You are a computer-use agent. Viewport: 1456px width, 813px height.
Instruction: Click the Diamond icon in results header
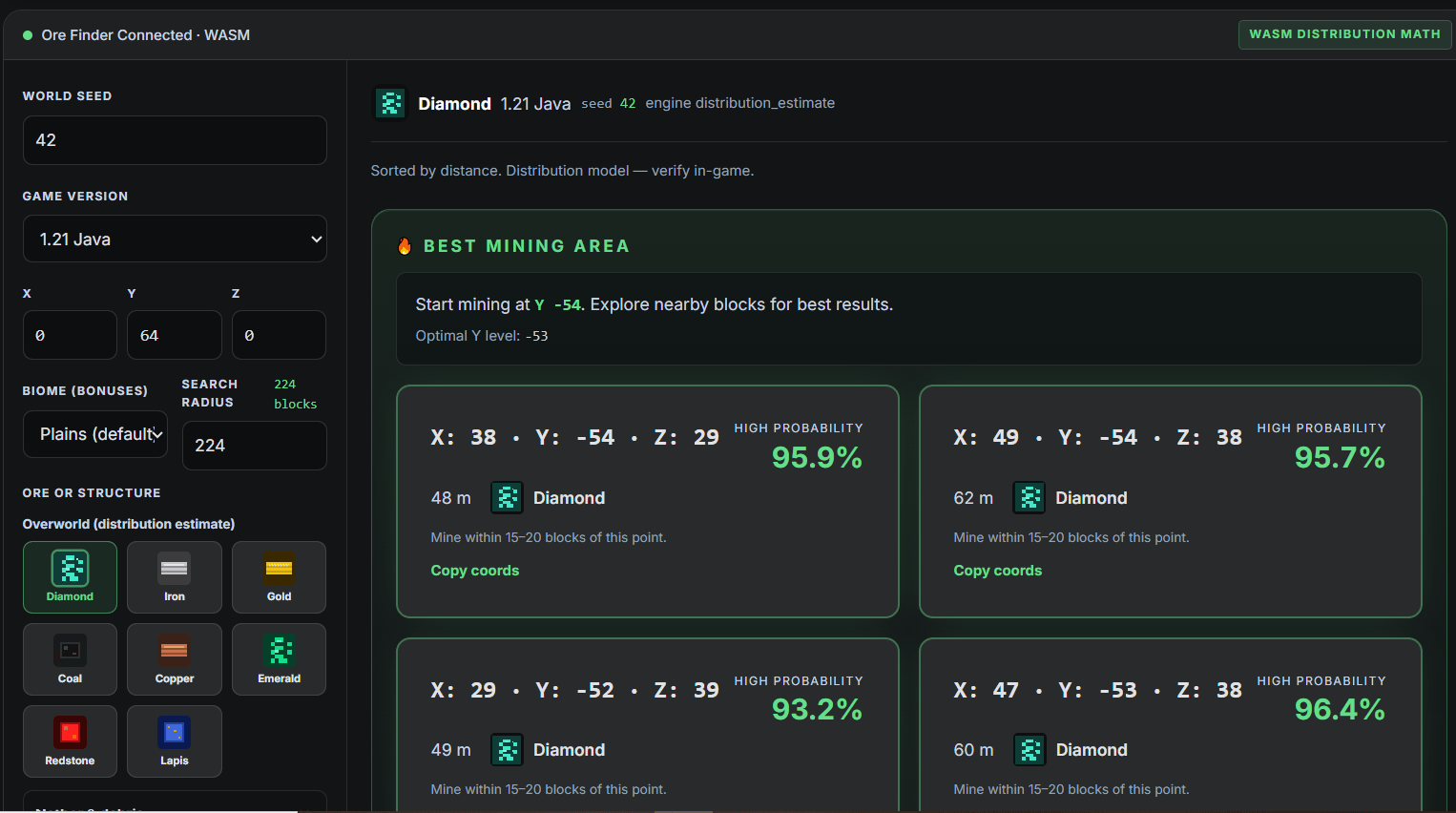pyautogui.click(x=389, y=103)
